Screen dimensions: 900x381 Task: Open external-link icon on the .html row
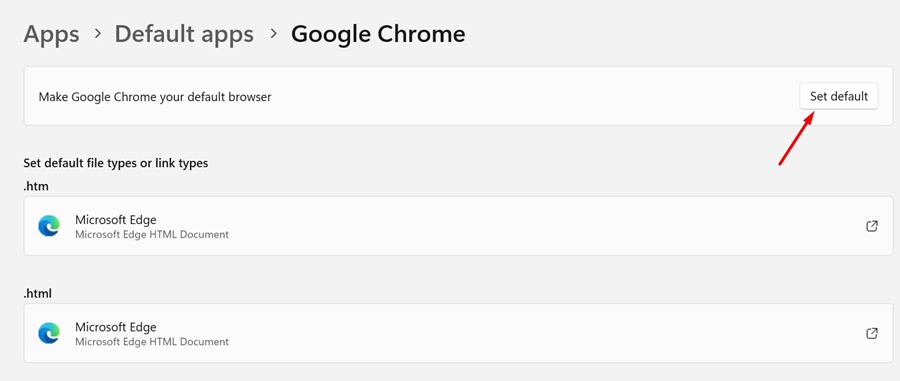[x=871, y=333]
